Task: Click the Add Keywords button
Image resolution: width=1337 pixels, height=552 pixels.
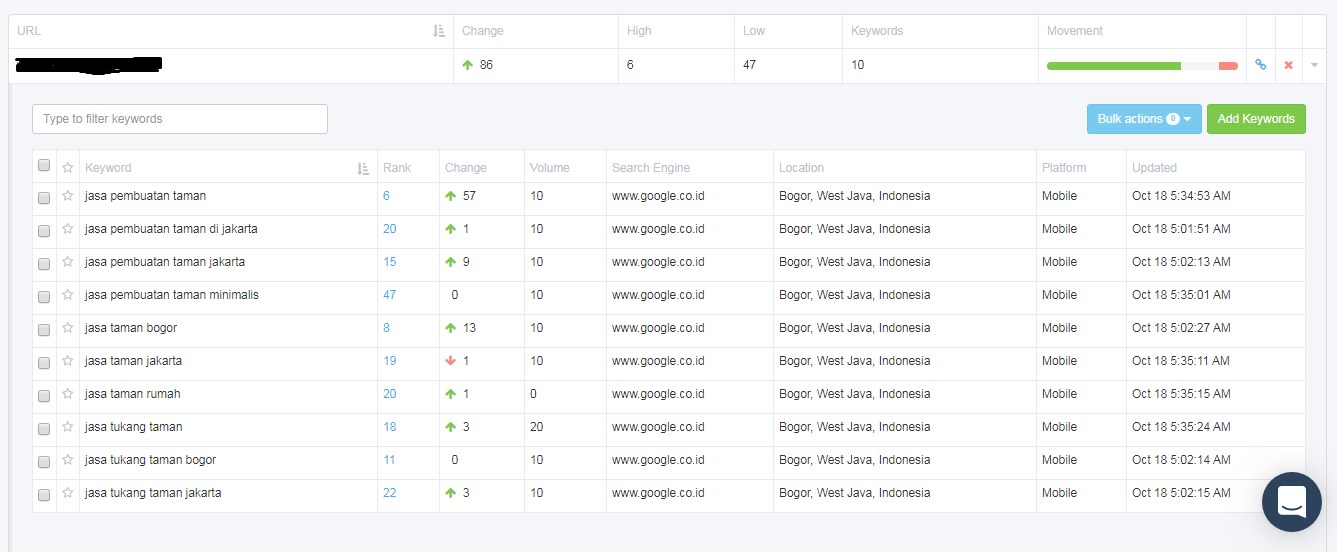Action: (x=1256, y=119)
